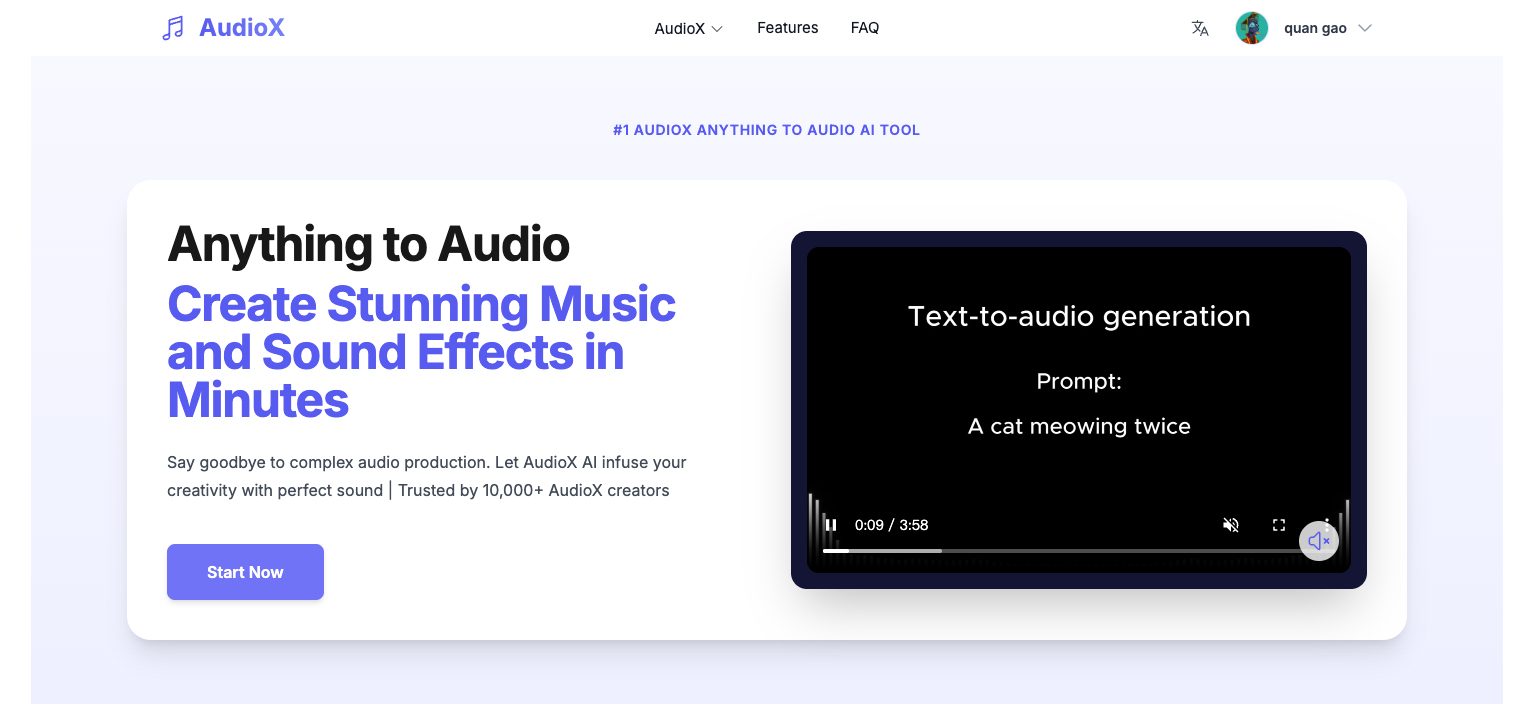Unmute using the video's speaker-slash icon

pyautogui.click(x=1231, y=525)
